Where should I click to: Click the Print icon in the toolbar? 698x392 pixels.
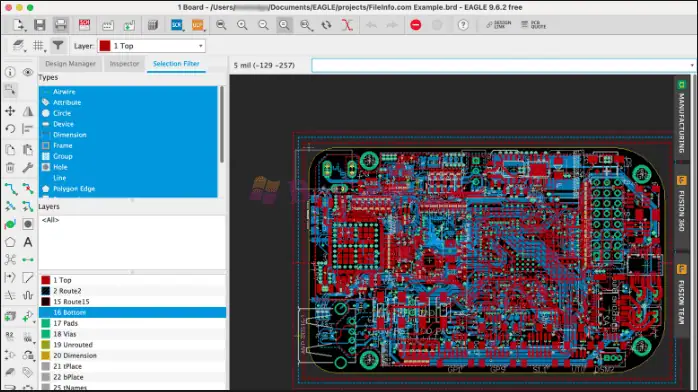click(x=61, y=25)
